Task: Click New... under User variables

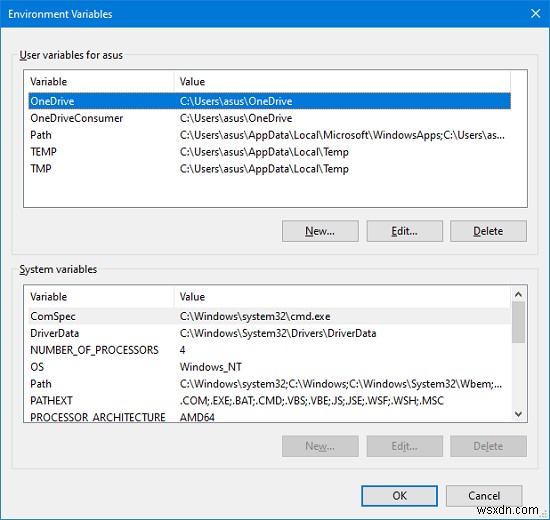Action: 320,231
